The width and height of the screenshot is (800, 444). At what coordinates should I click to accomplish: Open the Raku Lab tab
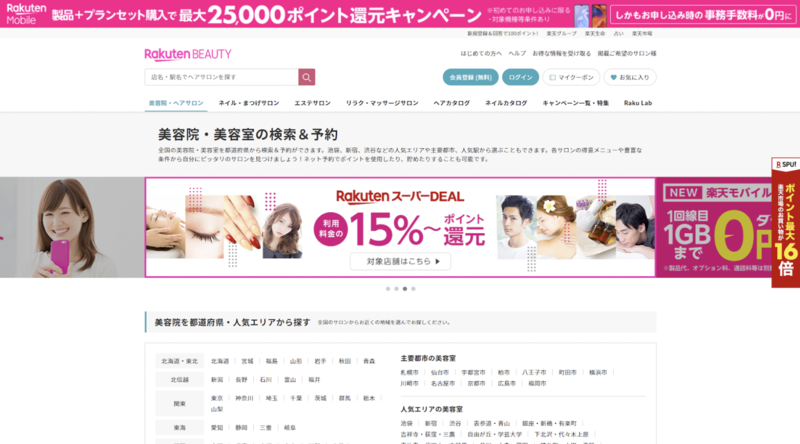pos(638,103)
